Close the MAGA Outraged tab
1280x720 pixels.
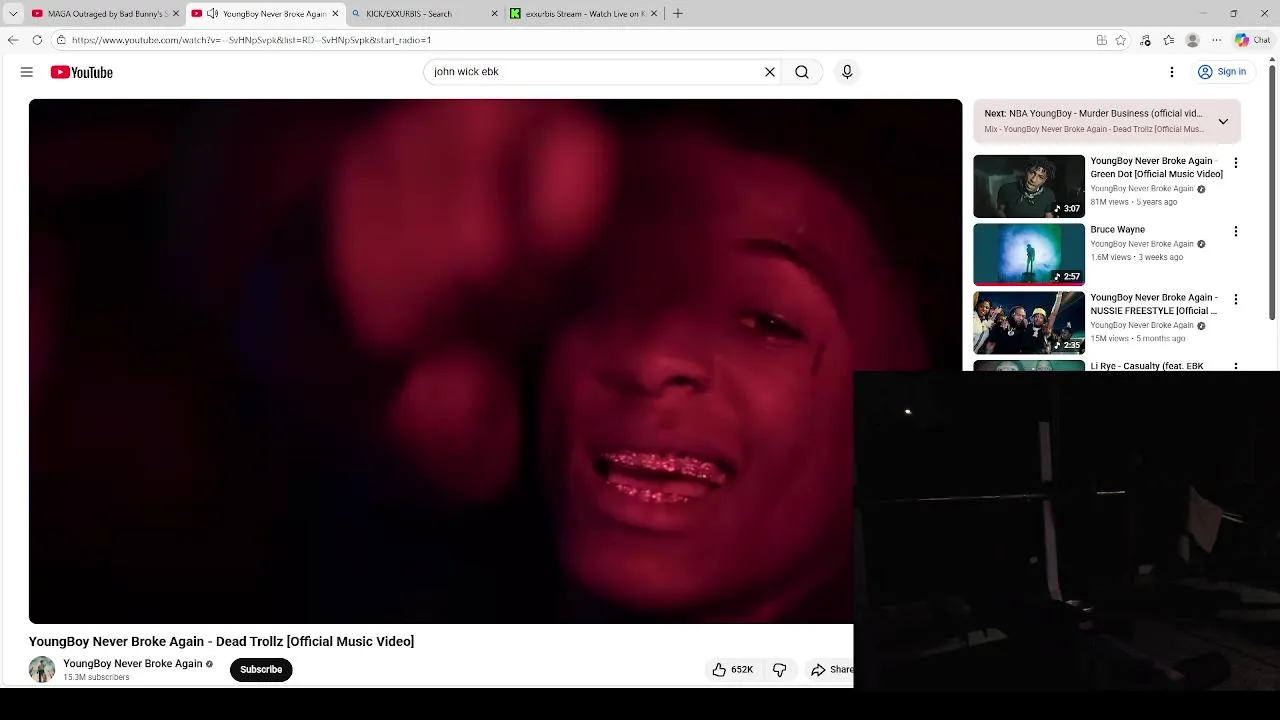click(176, 14)
